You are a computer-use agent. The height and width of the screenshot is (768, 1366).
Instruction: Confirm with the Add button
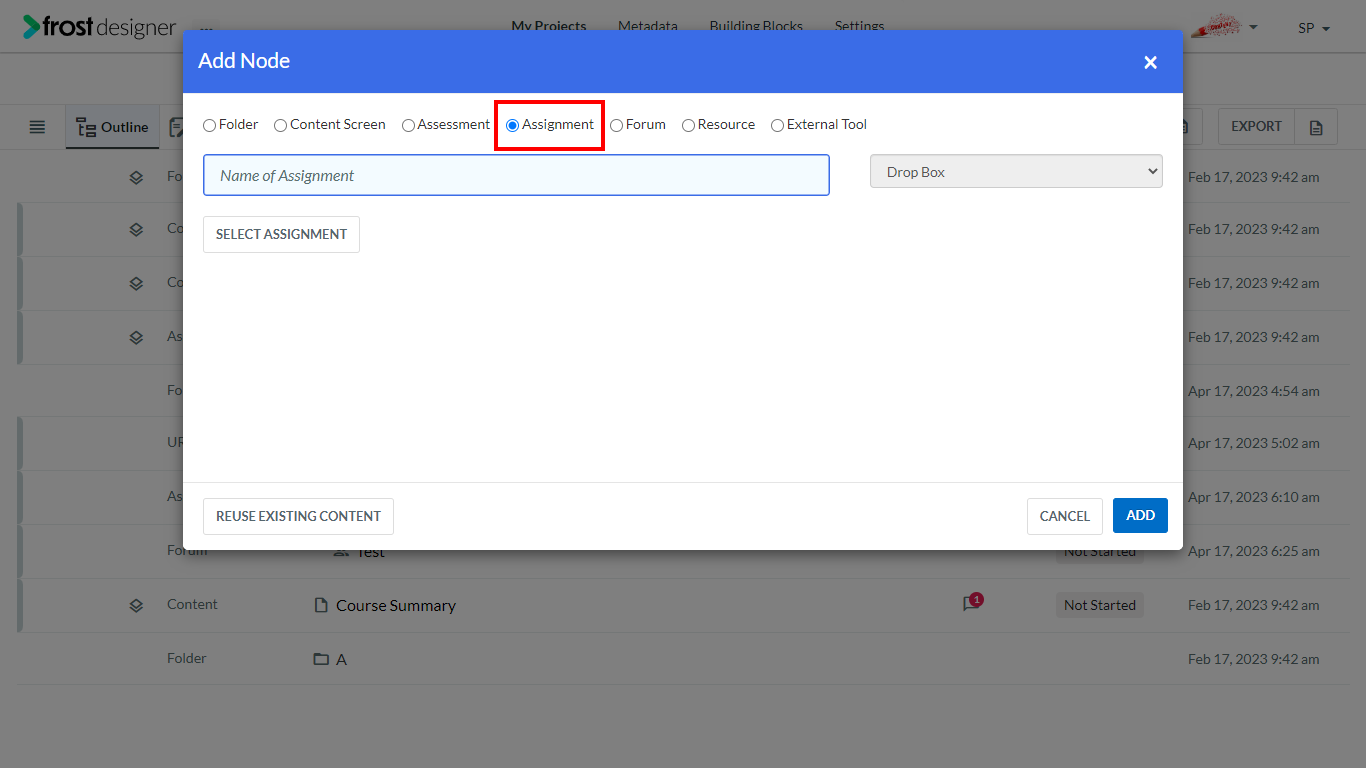pos(1140,515)
